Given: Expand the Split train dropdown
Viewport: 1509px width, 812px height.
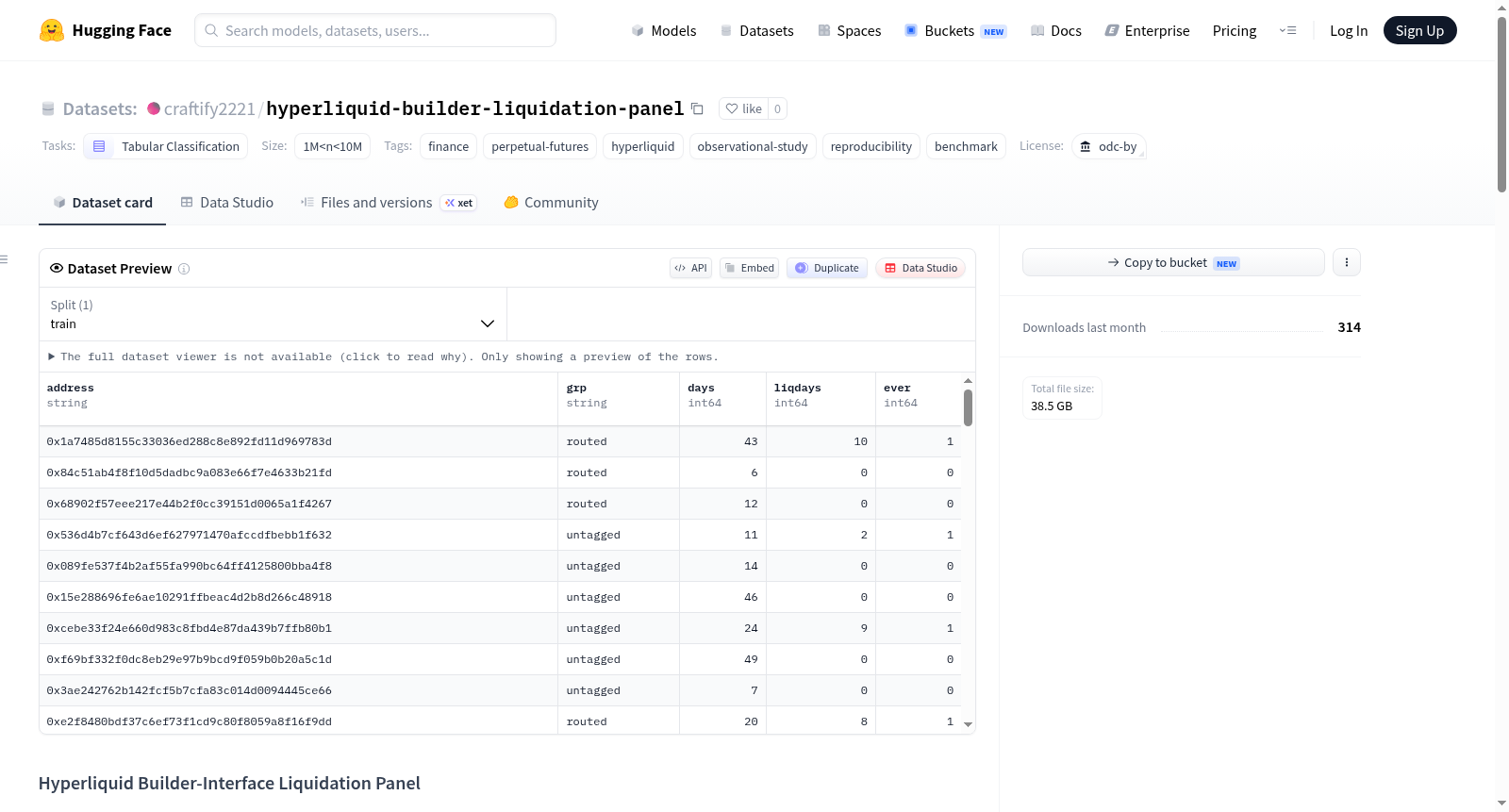Looking at the screenshot, I should (273, 314).
